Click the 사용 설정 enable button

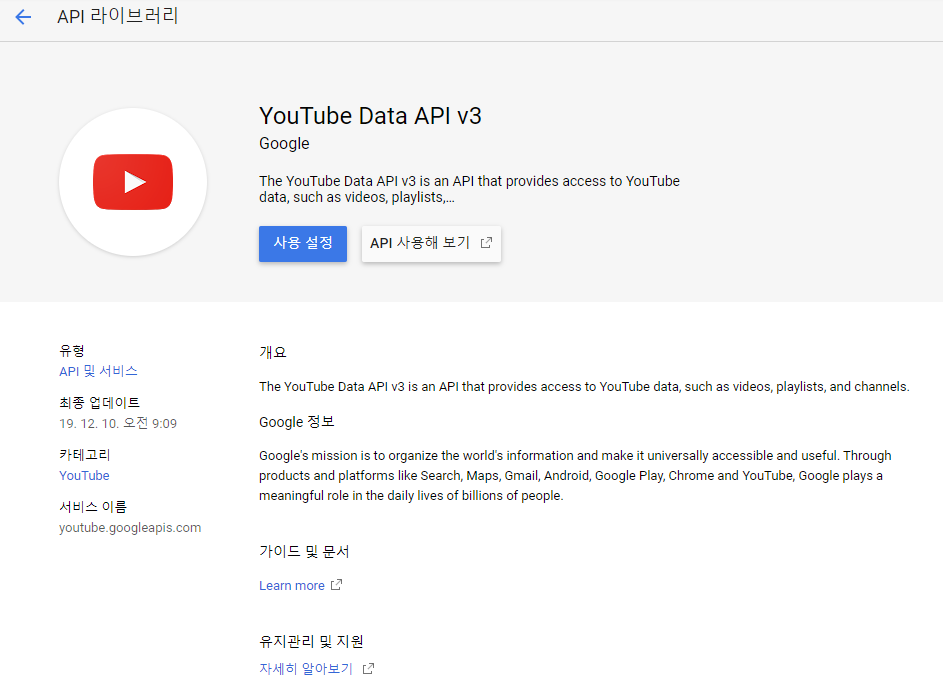pos(303,243)
